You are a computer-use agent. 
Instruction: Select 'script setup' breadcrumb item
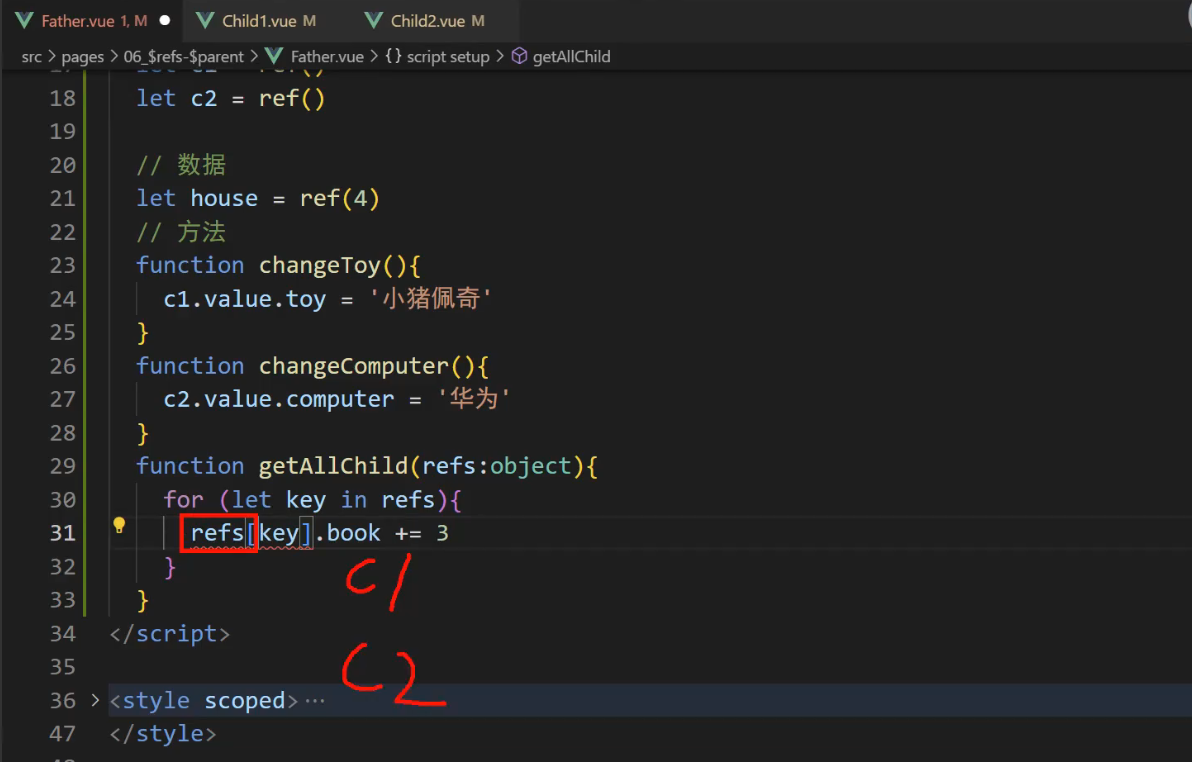pyautogui.click(x=448, y=57)
